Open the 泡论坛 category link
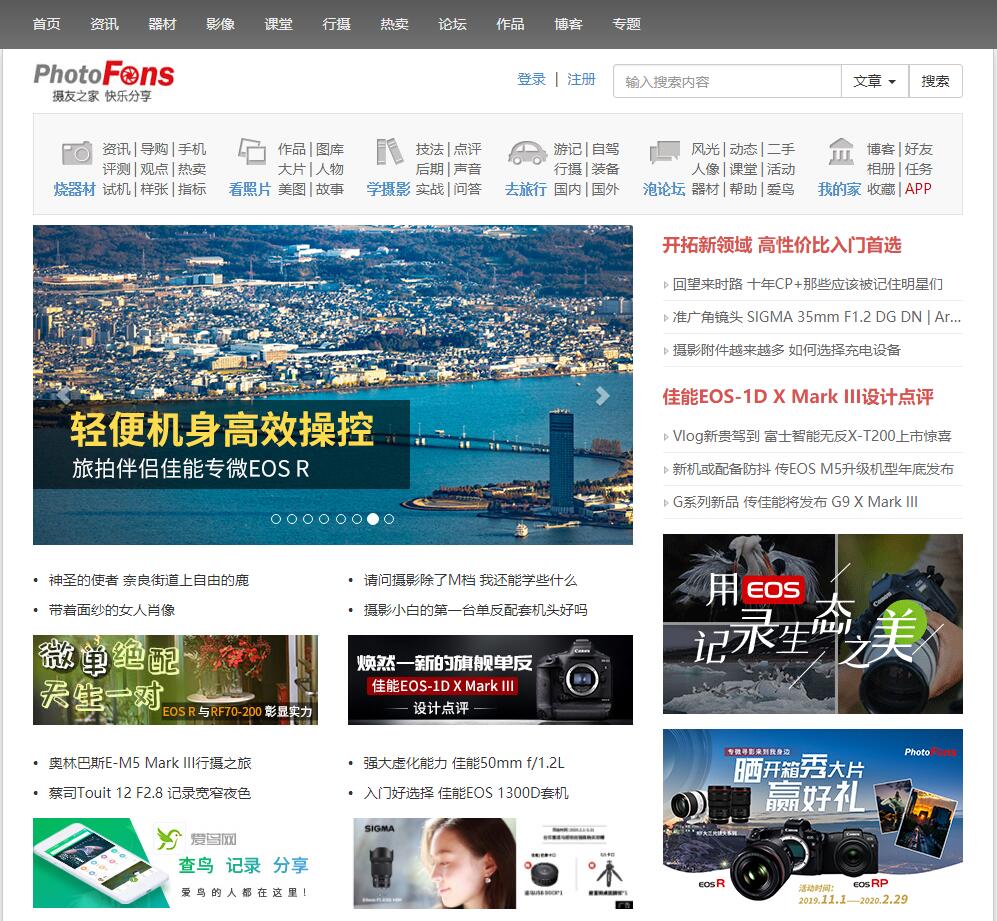Screen dimensions: 997x921 point(664,189)
